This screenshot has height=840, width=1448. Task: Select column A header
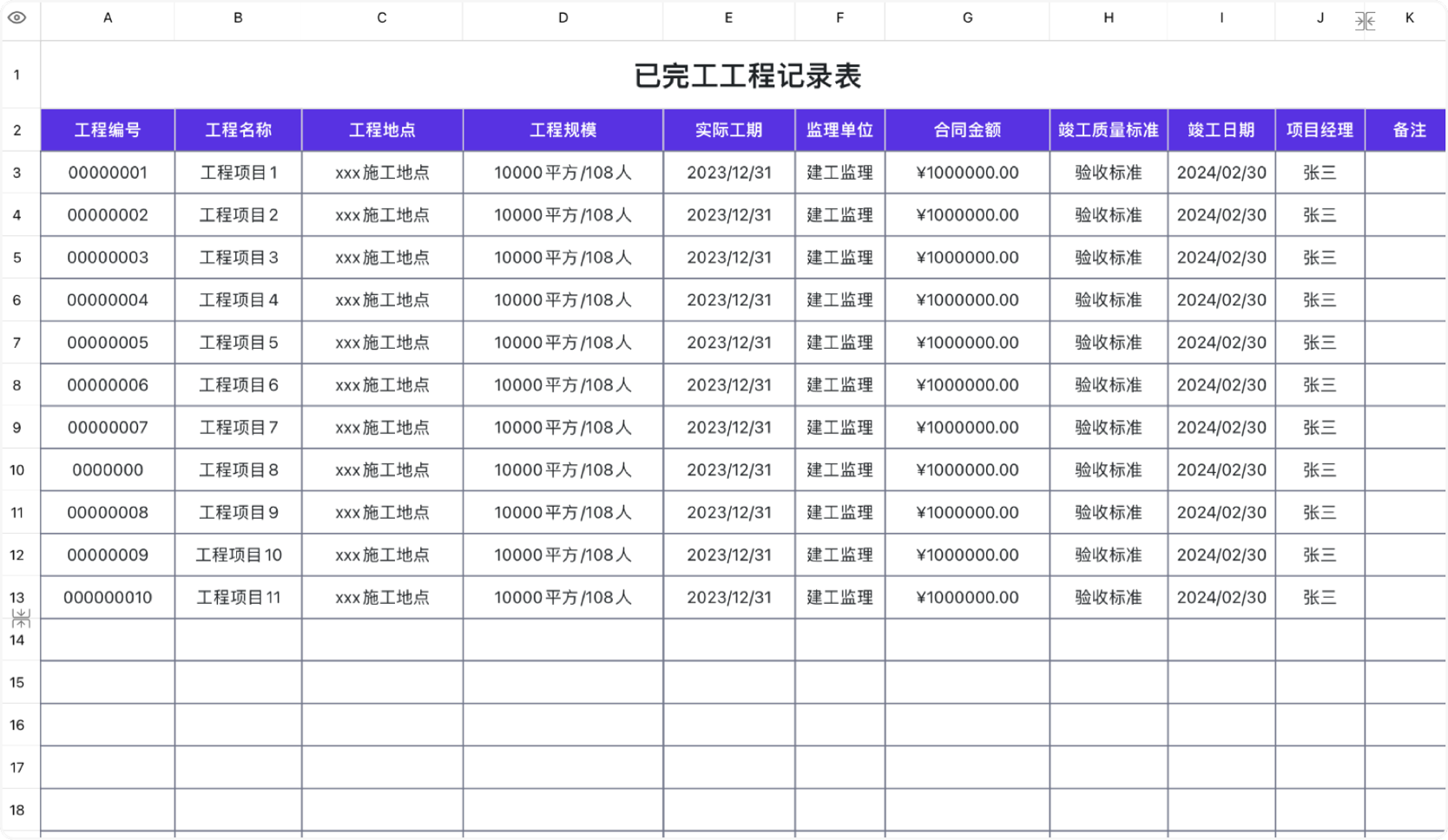(x=108, y=17)
